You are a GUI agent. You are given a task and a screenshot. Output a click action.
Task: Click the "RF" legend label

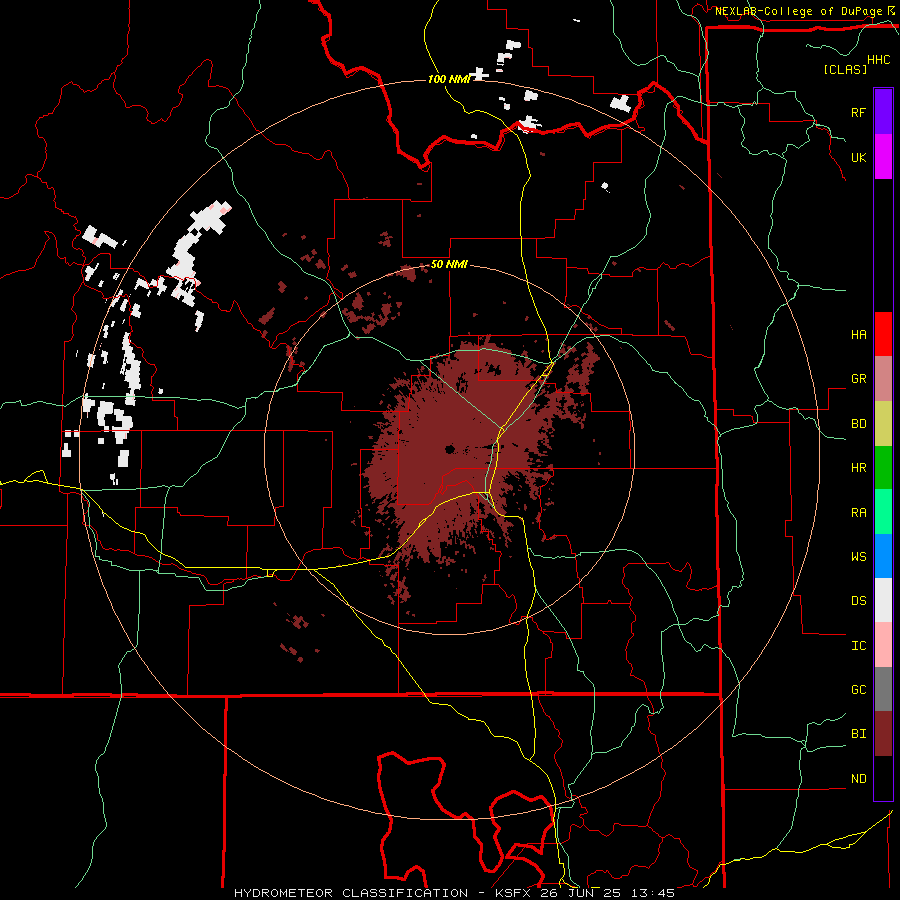tap(858, 112)
